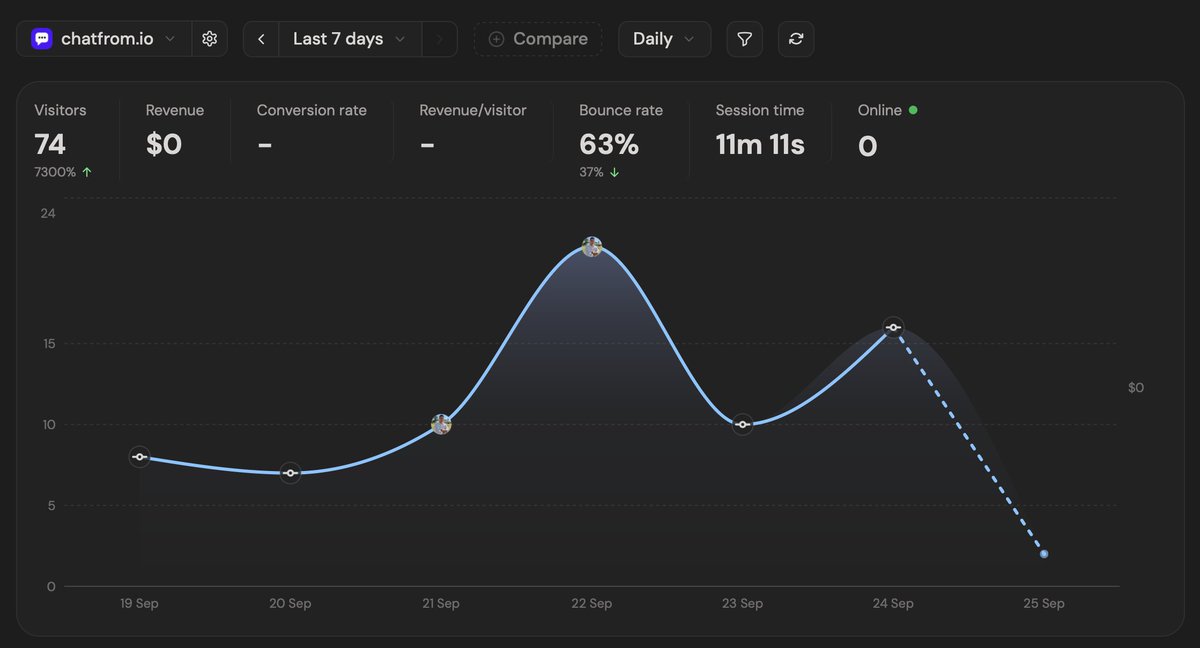Click the 19 Sep axis label
The image size is (1200, 648).
[139, 603]
